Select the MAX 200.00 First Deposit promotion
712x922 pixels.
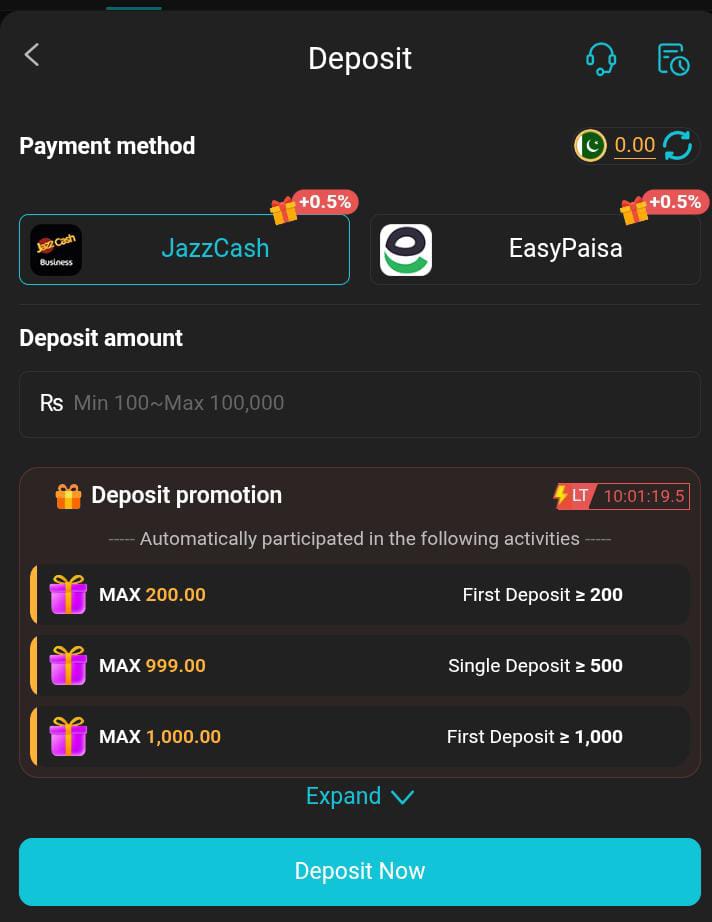tap(360, 594)
